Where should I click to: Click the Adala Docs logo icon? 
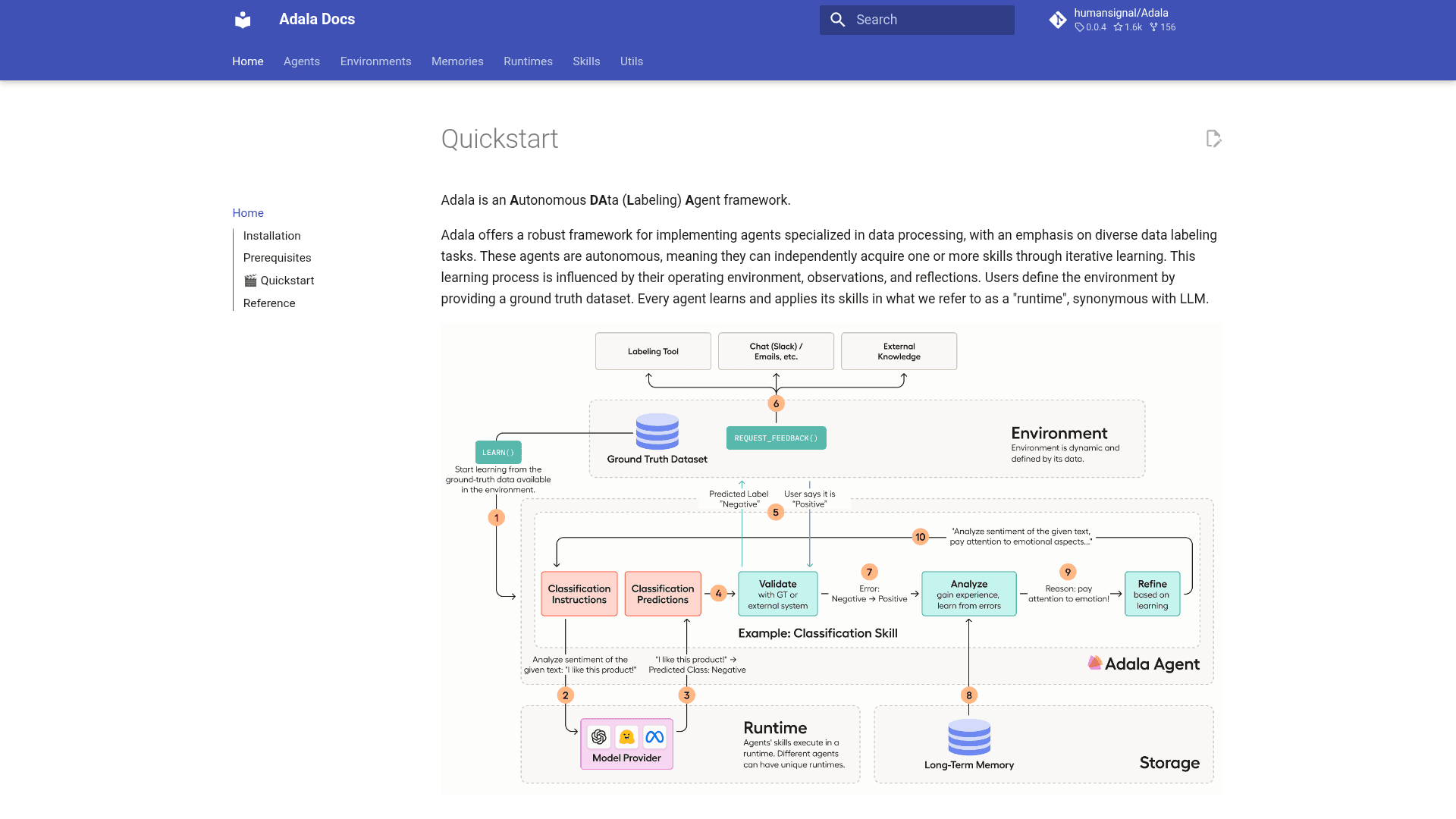tap(243, 20)
